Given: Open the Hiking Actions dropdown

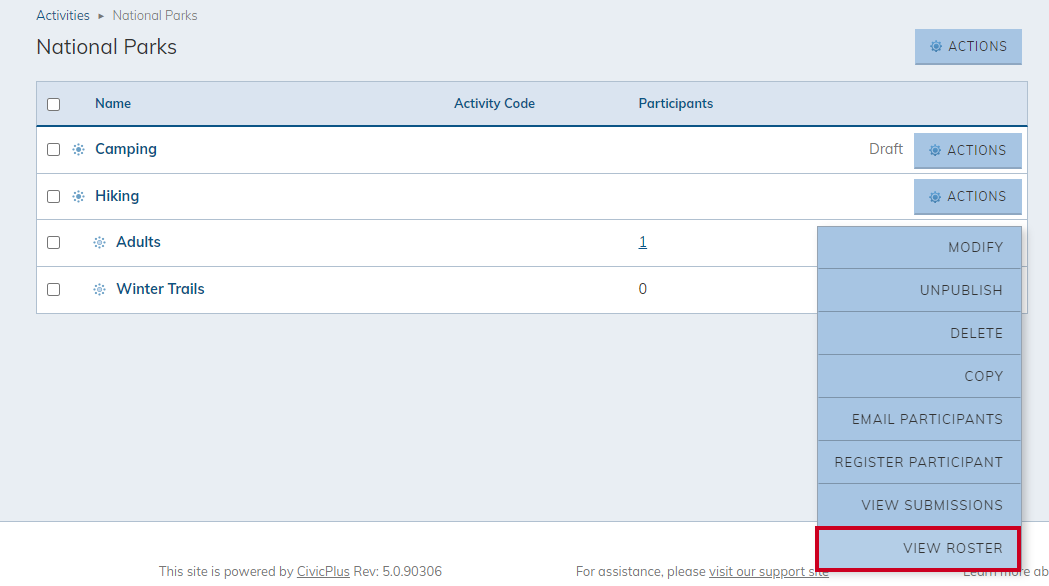Looking at the screenshot, I should [967, 197].
